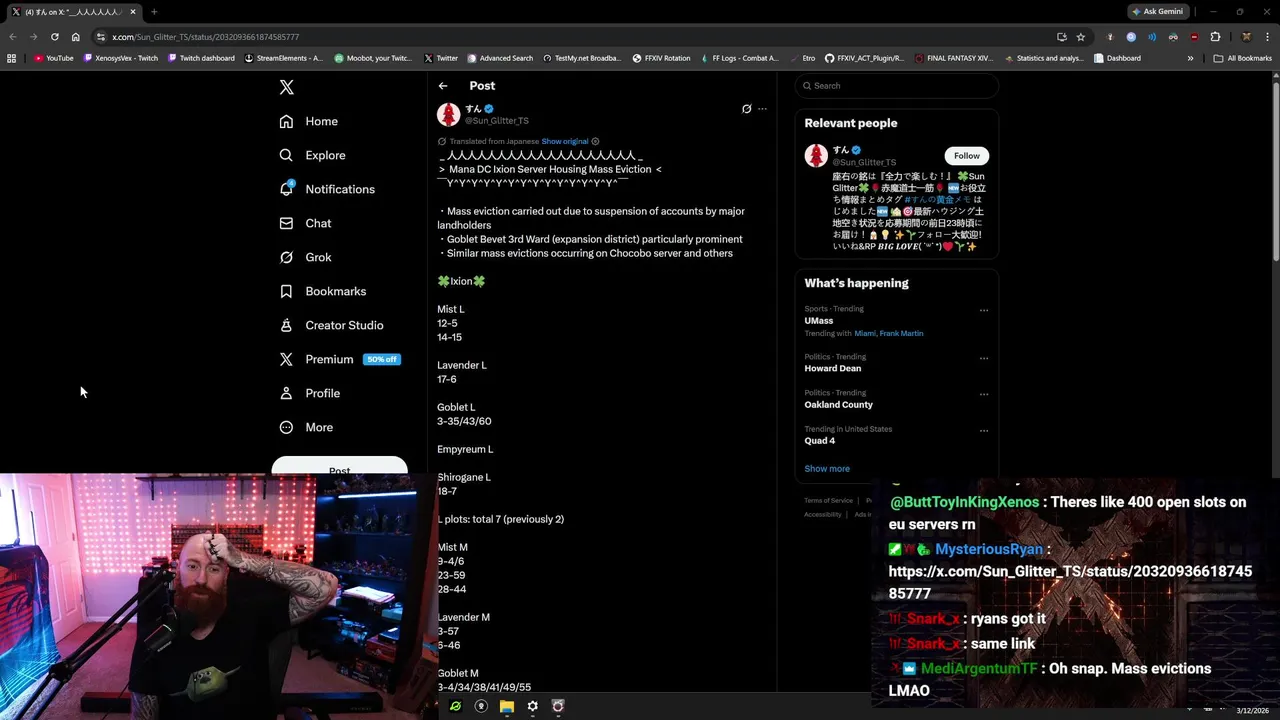Open Premium in X sidebar
This screenshot has width=1280, height=720.
pyautogui.click(x=339, y=359)
